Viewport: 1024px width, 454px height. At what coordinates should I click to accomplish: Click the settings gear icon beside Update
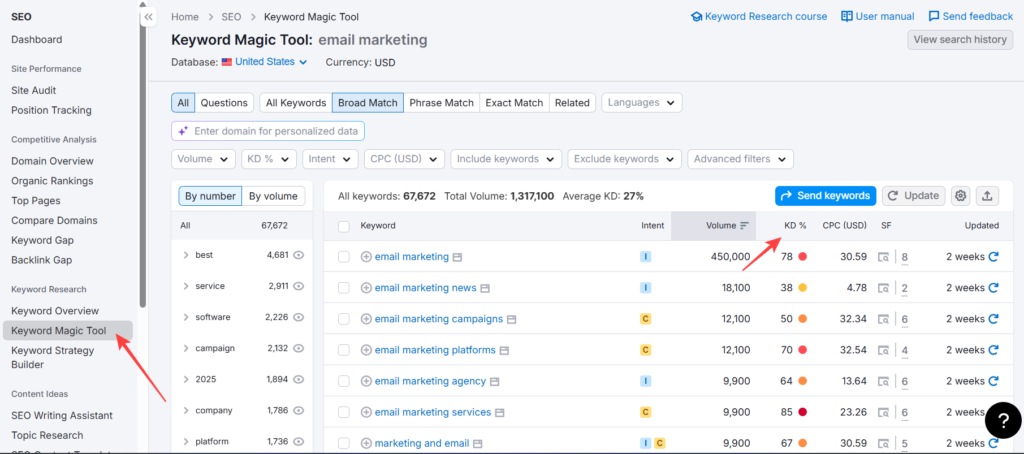click(x=960, y=195)
